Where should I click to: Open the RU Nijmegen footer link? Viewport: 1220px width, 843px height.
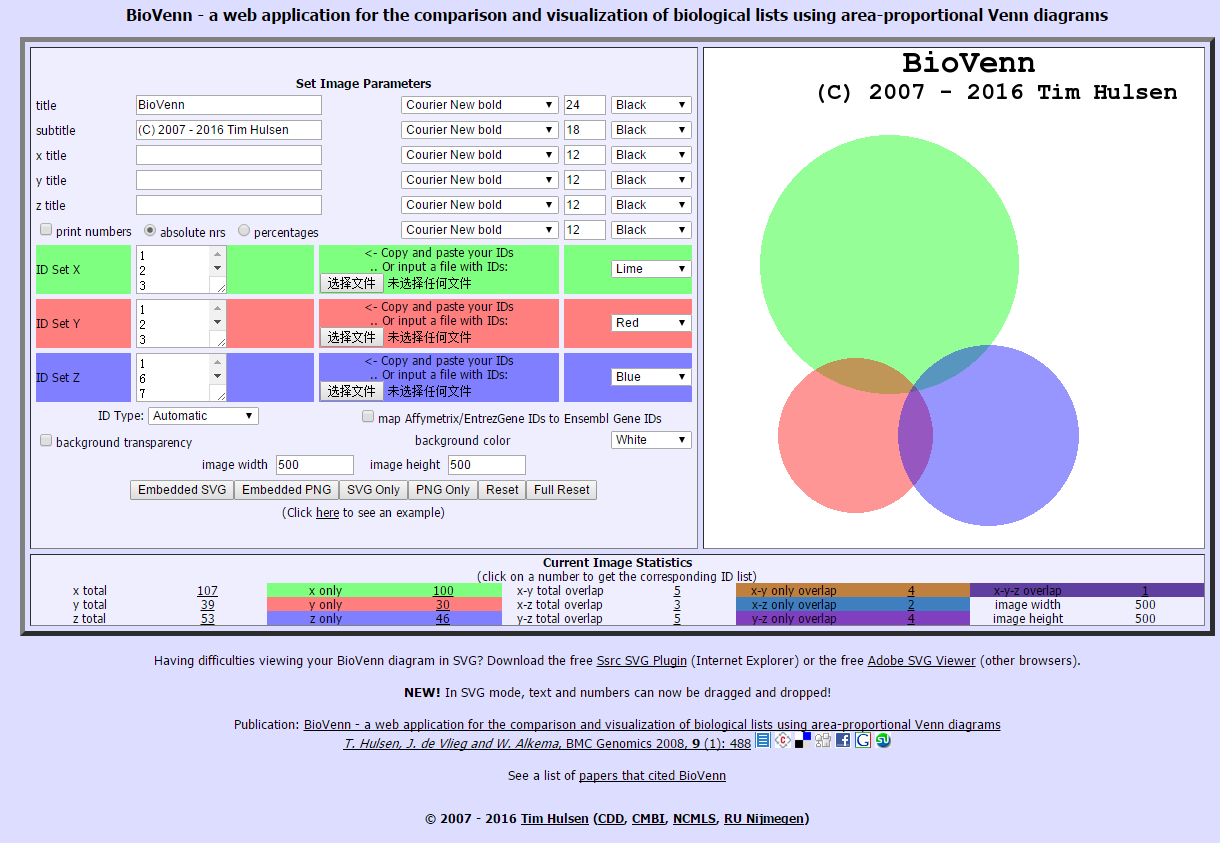click(x=764, y=819)
